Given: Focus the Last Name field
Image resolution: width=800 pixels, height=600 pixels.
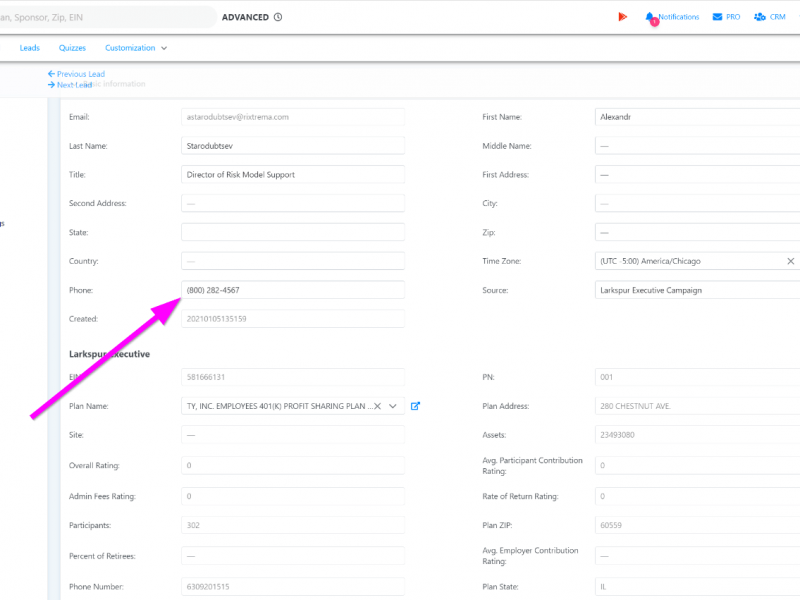Looking at the screenshot, I should point(292,146).
